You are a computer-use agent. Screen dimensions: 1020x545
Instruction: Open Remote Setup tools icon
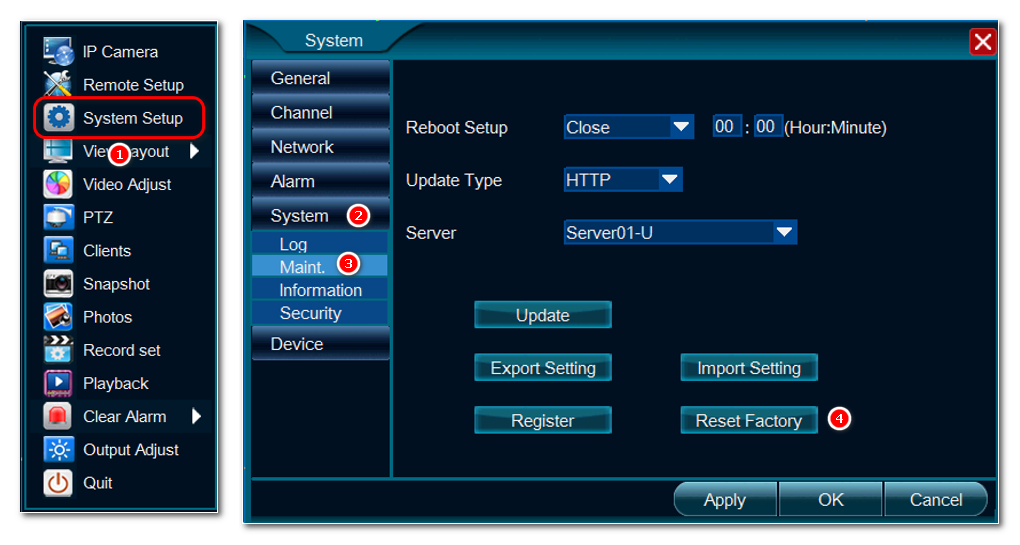click(58, 85)
